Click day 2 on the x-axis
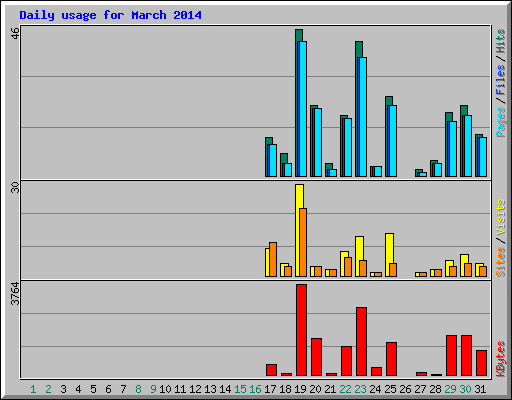 coord(48,389)
